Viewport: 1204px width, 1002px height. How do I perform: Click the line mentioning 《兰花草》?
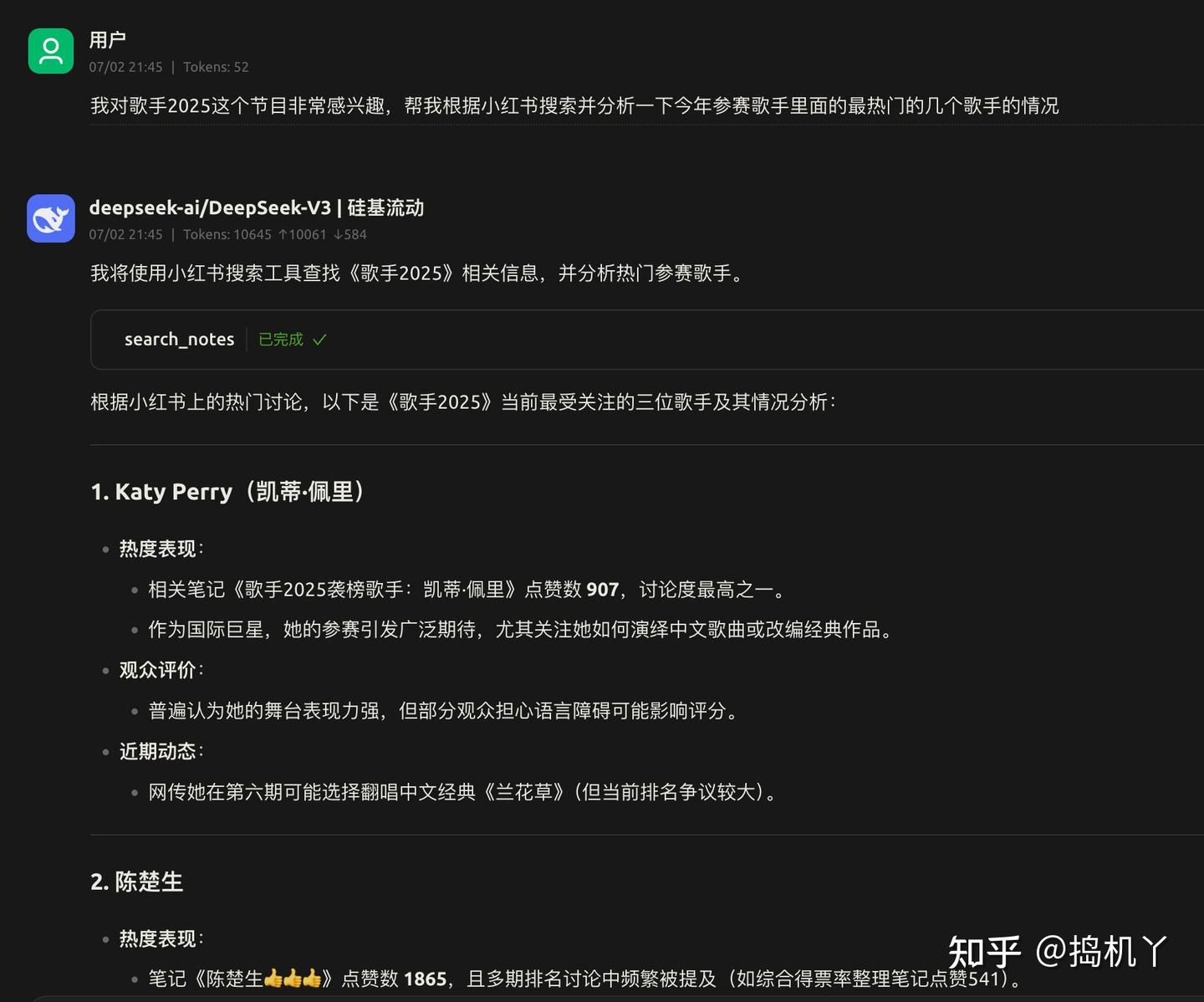pos(462,792)
